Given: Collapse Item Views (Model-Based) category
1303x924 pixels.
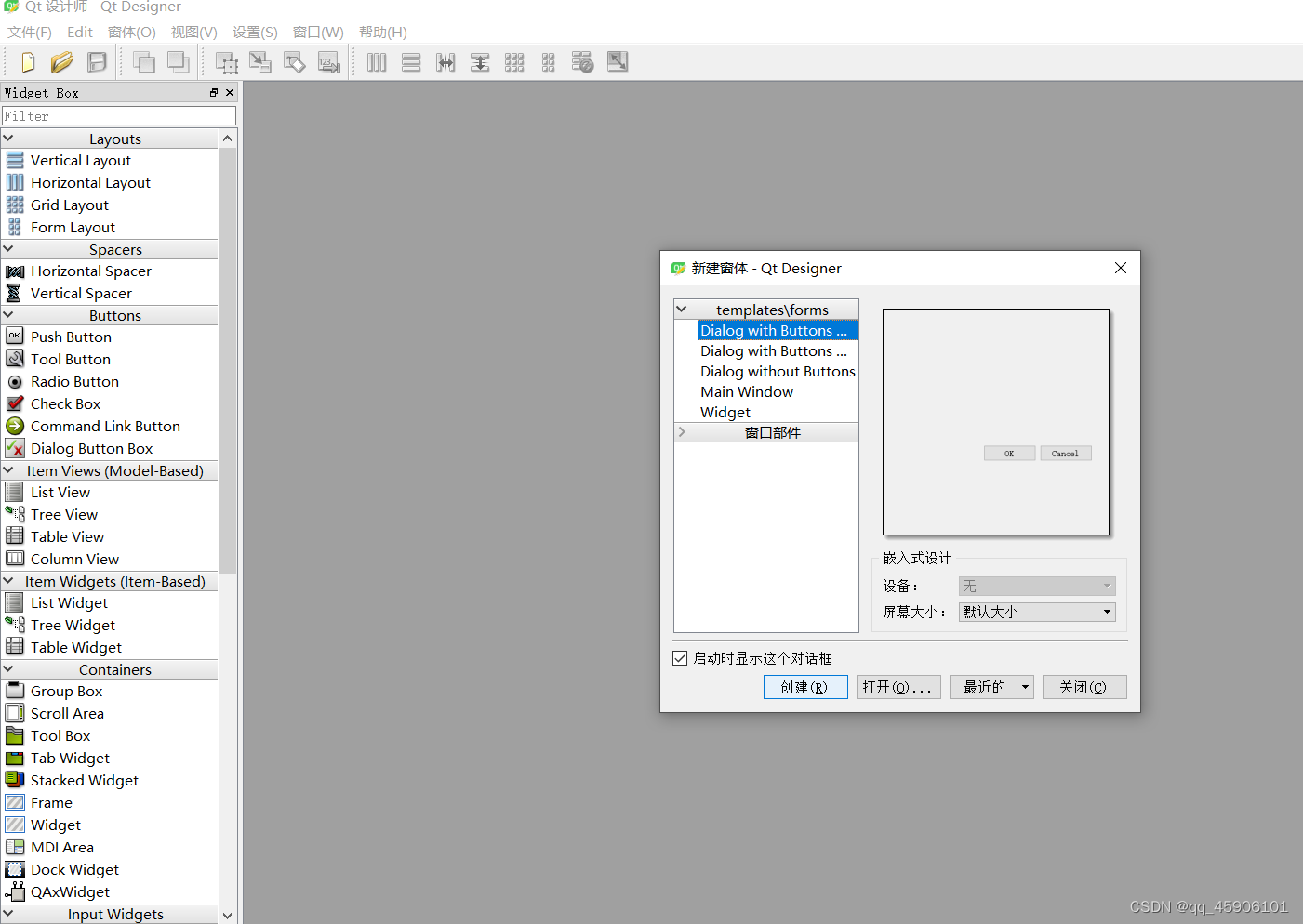Looking at the screenshot, I should coord(8,470).
